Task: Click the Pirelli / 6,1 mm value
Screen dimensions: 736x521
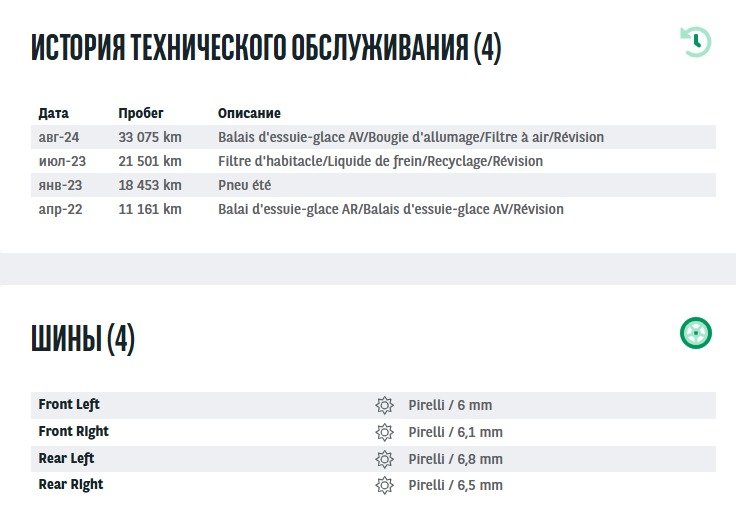Action: [455, 432]
